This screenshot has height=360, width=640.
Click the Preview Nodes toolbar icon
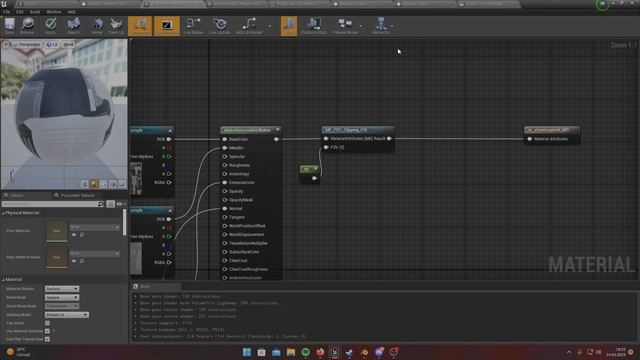345,26
